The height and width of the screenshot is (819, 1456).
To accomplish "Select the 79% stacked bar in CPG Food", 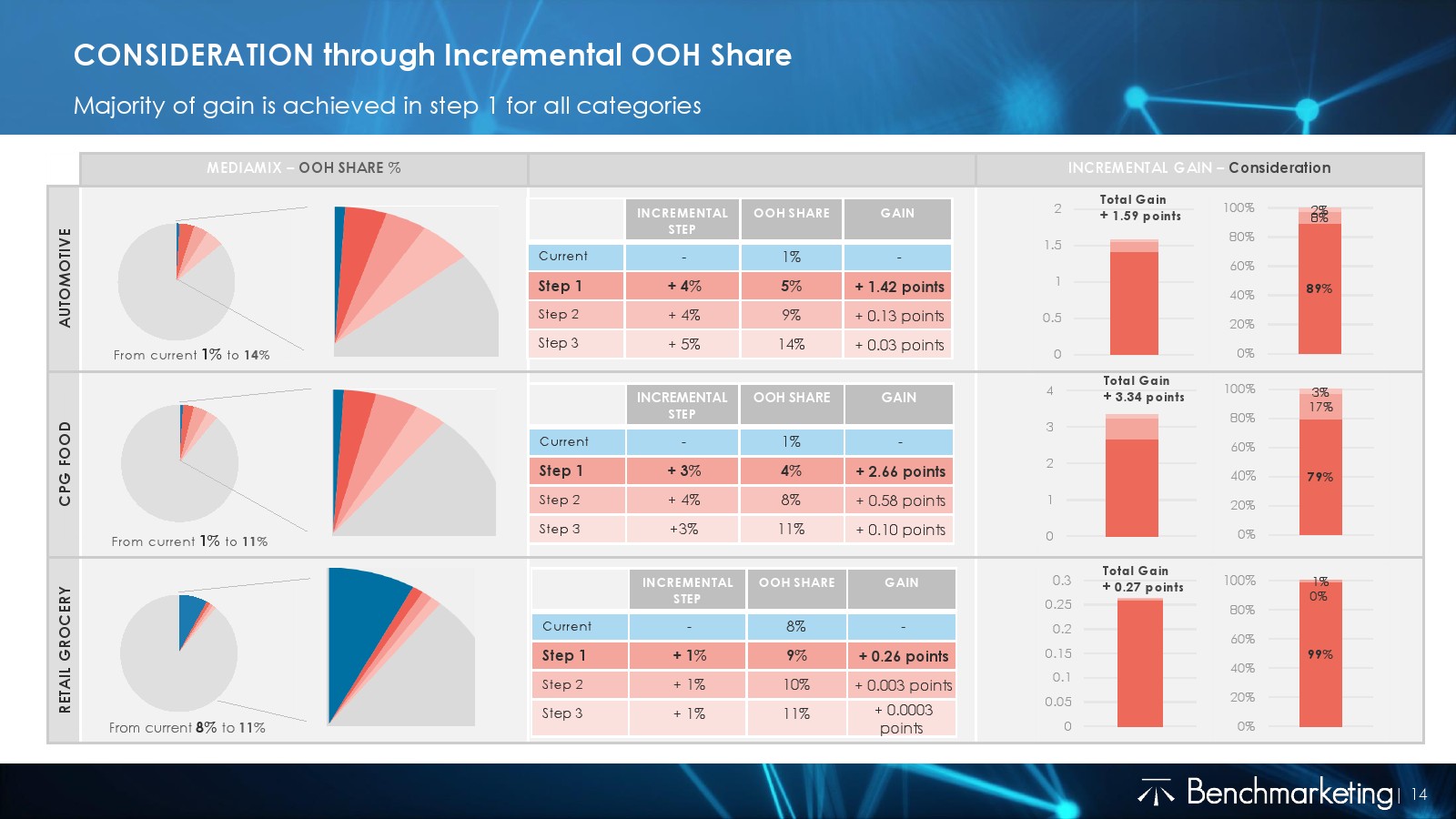I will point(1320,476).
